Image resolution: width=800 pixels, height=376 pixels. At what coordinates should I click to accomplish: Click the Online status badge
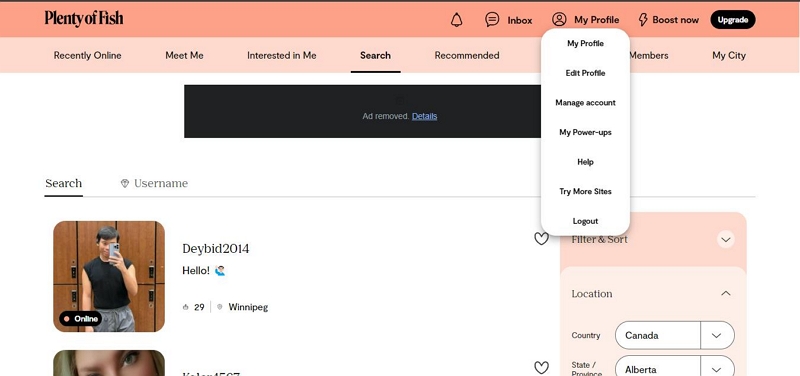[81, 319]
